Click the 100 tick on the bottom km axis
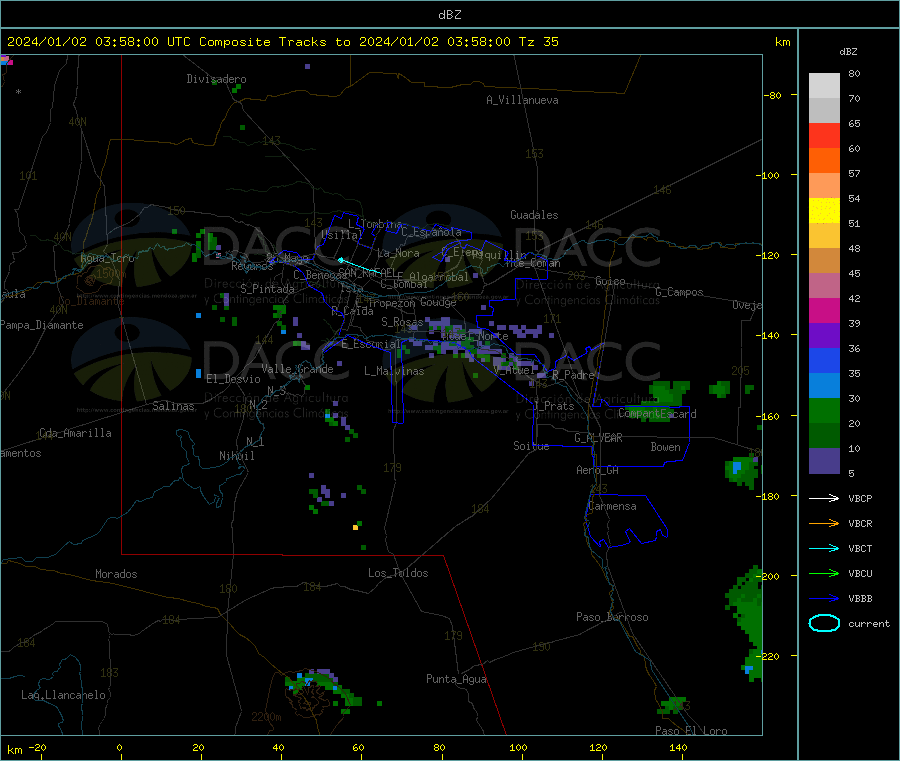The width and height of the screenshot is (900, 761). (x=518, y=747)
